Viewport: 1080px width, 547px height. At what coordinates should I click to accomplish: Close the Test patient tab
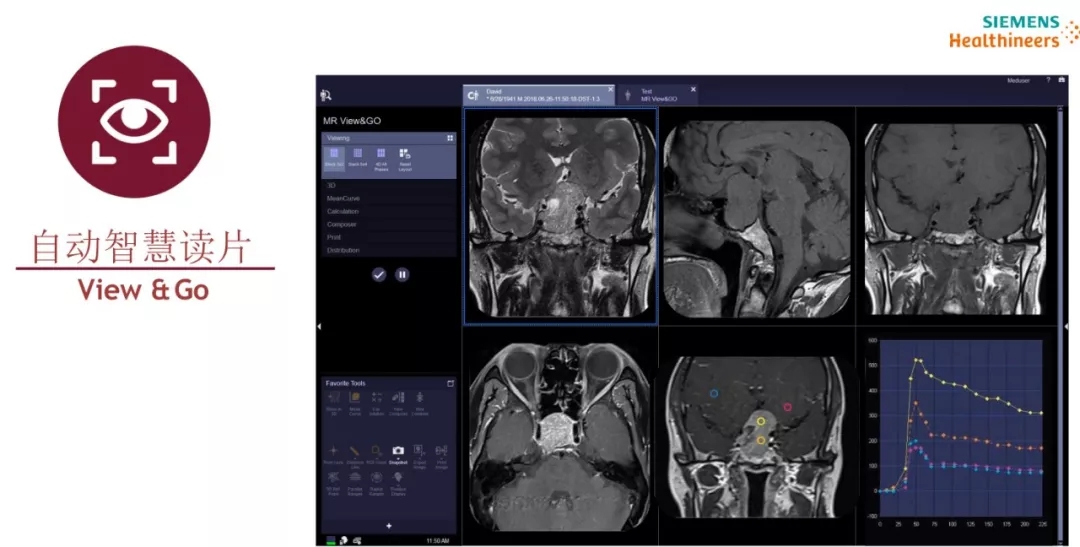pyautogui.click(x=693, y=90)
